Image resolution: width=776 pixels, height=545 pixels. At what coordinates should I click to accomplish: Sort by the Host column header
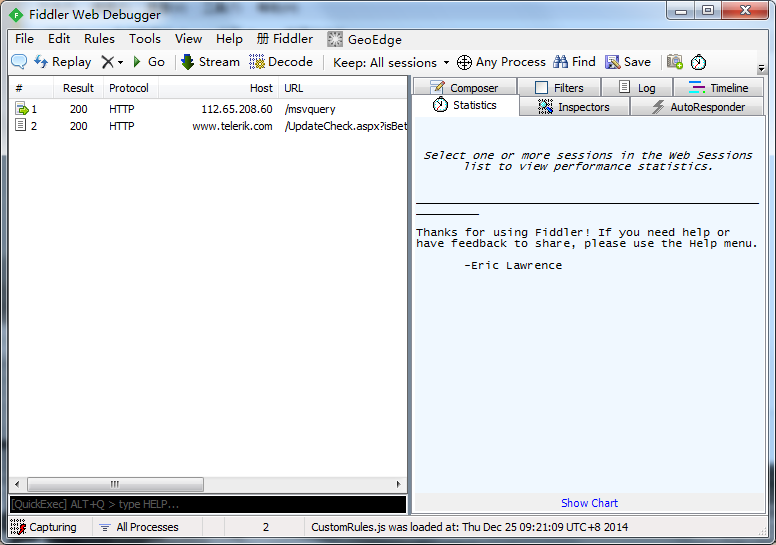[218, 88]
